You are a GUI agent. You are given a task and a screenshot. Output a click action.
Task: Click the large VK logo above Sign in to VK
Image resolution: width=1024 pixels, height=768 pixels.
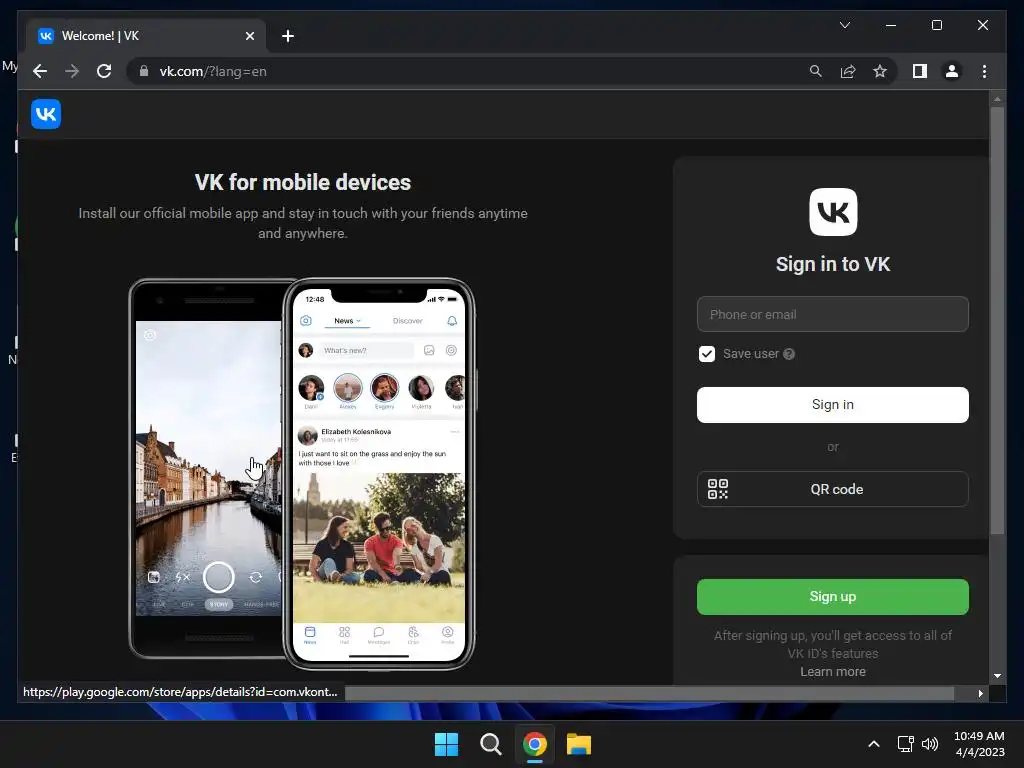[x=833, y=212]
